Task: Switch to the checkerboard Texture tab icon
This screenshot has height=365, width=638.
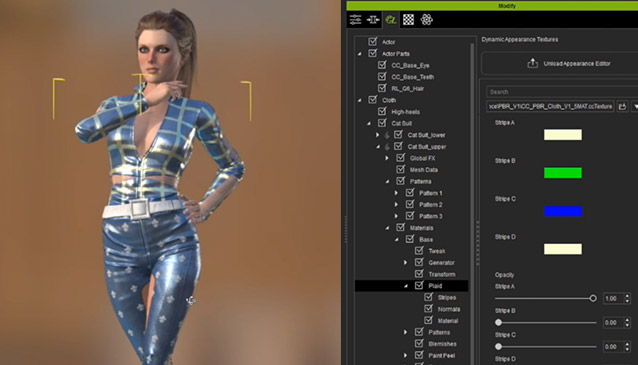Action: [x=409, y=20]
